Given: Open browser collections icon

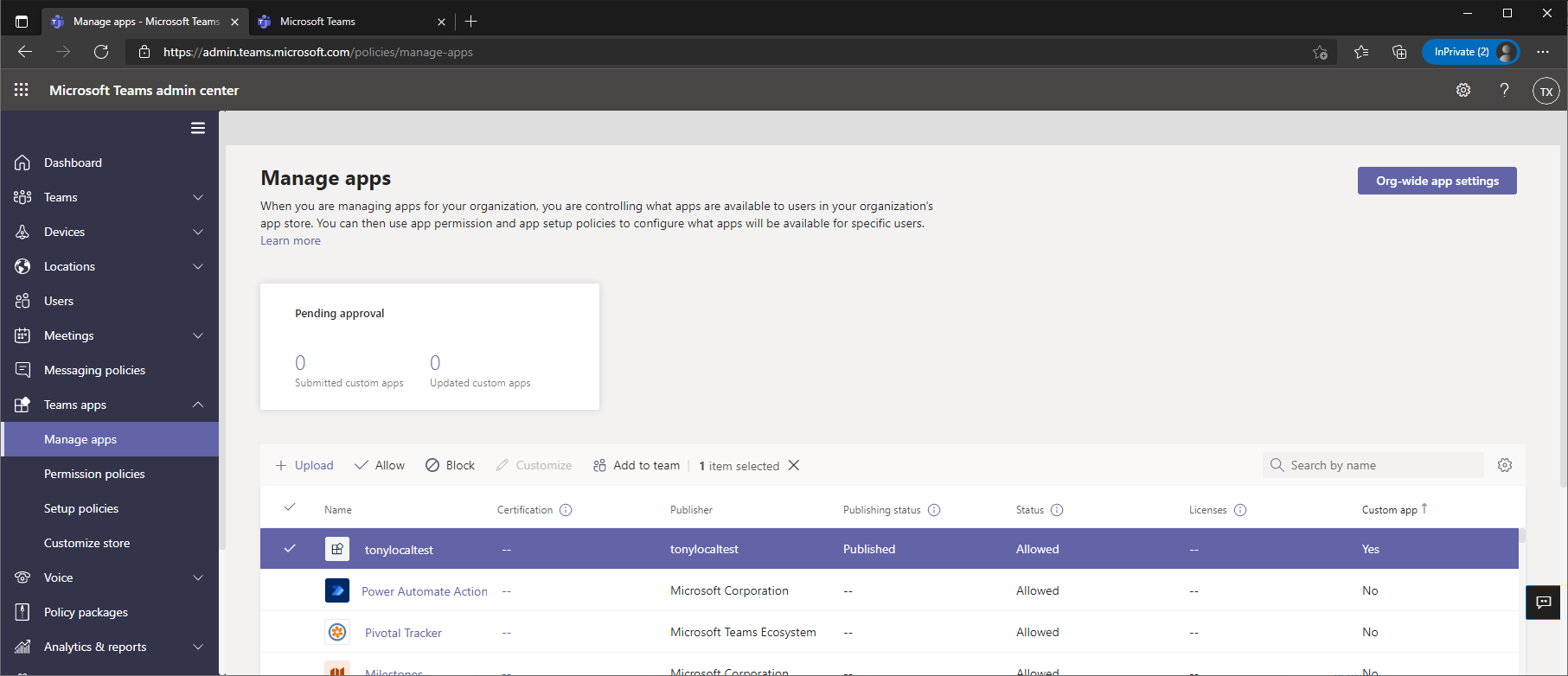Looking at the screenshot, I should tap(1399, 52).
